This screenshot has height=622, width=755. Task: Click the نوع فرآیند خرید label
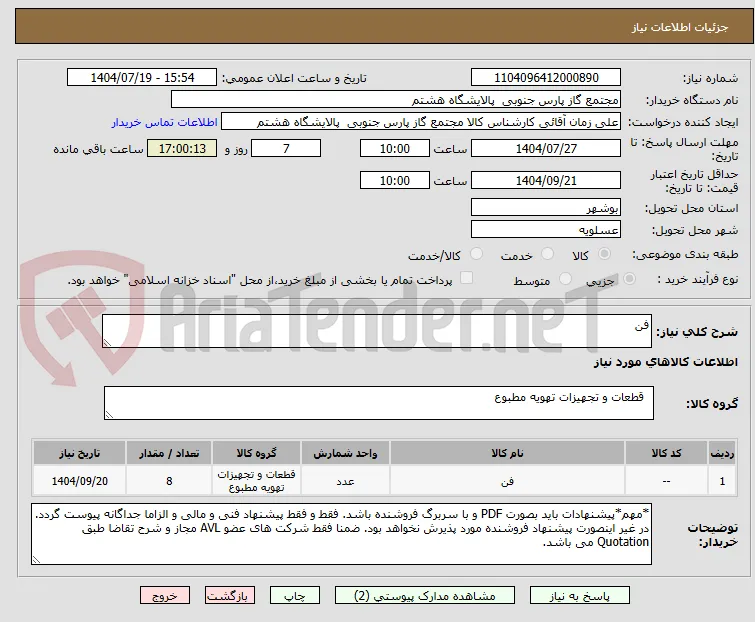[x=698, y=279]
